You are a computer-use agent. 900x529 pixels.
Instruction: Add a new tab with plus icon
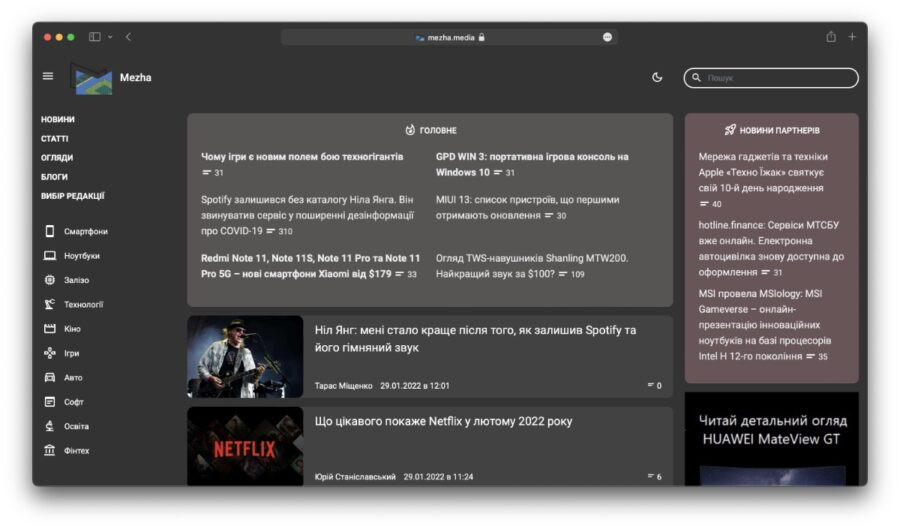tap(852, 37)
